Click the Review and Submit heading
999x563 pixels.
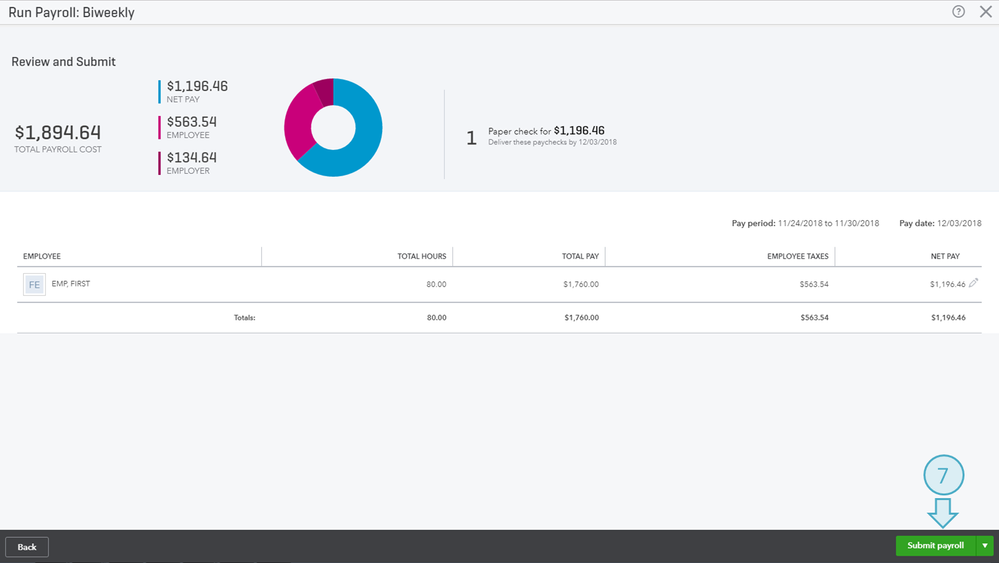pos(64,62)
